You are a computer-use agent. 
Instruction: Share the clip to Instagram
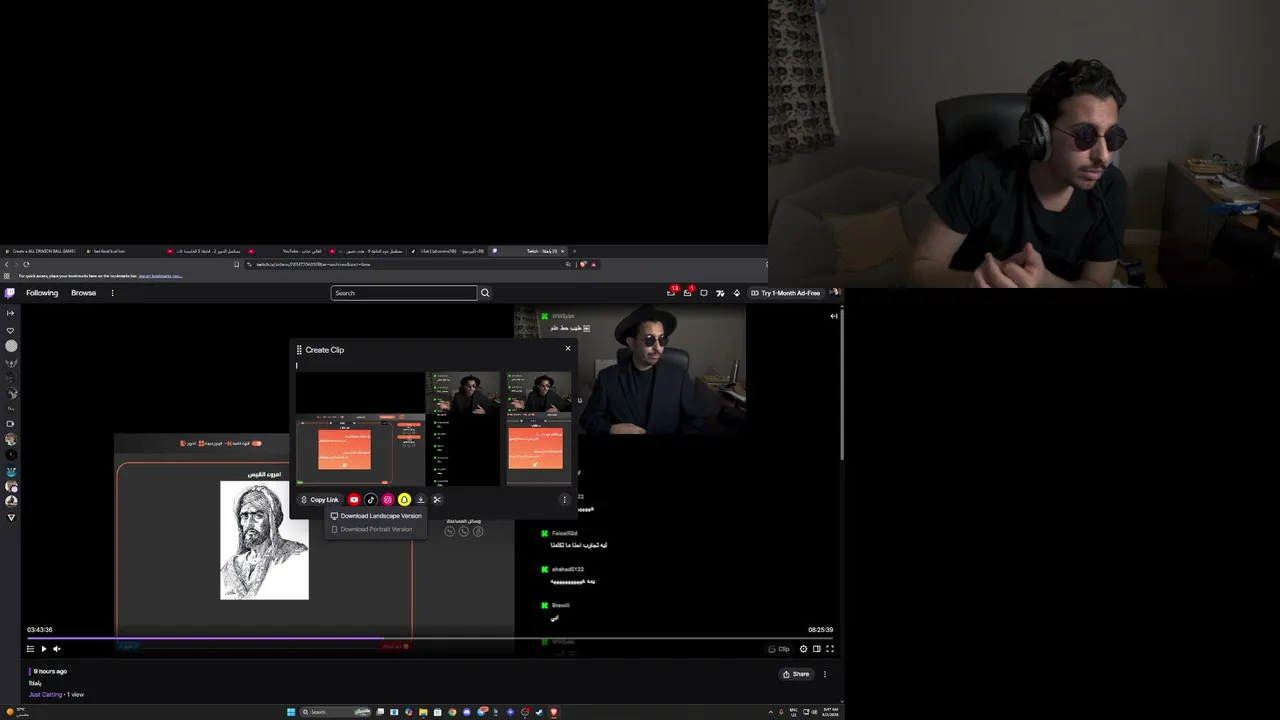(388, 500)
